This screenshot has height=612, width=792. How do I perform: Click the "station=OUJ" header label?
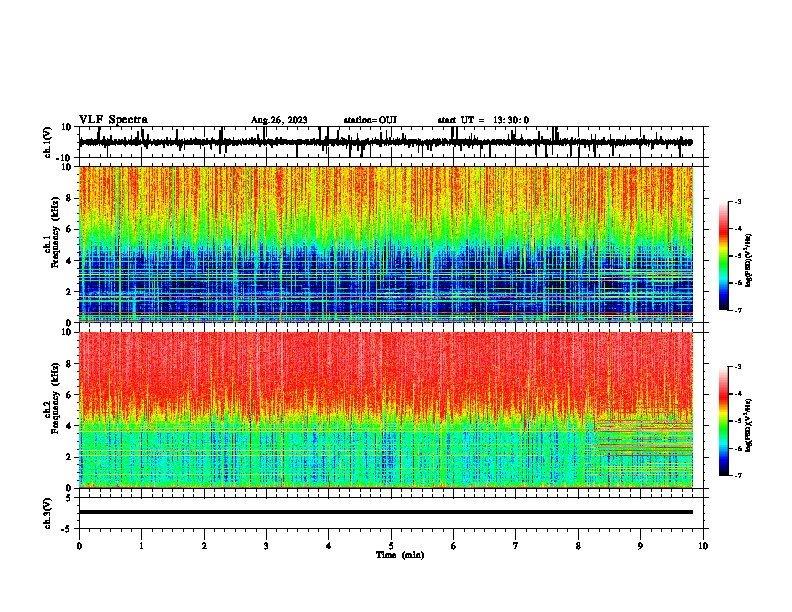click(370, 120)
